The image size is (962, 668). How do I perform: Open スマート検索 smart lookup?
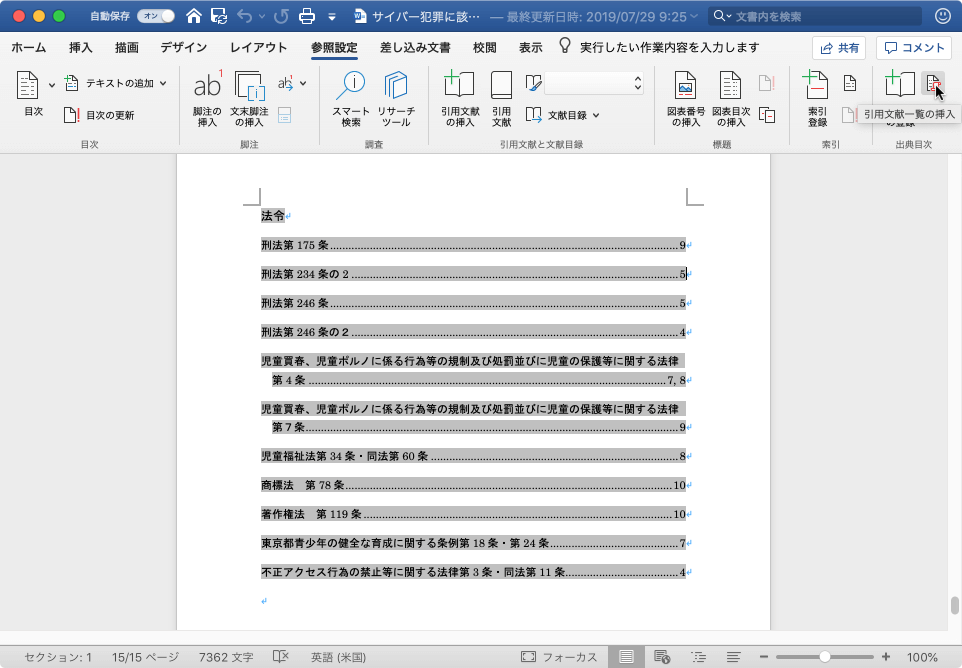click(351, 99)
